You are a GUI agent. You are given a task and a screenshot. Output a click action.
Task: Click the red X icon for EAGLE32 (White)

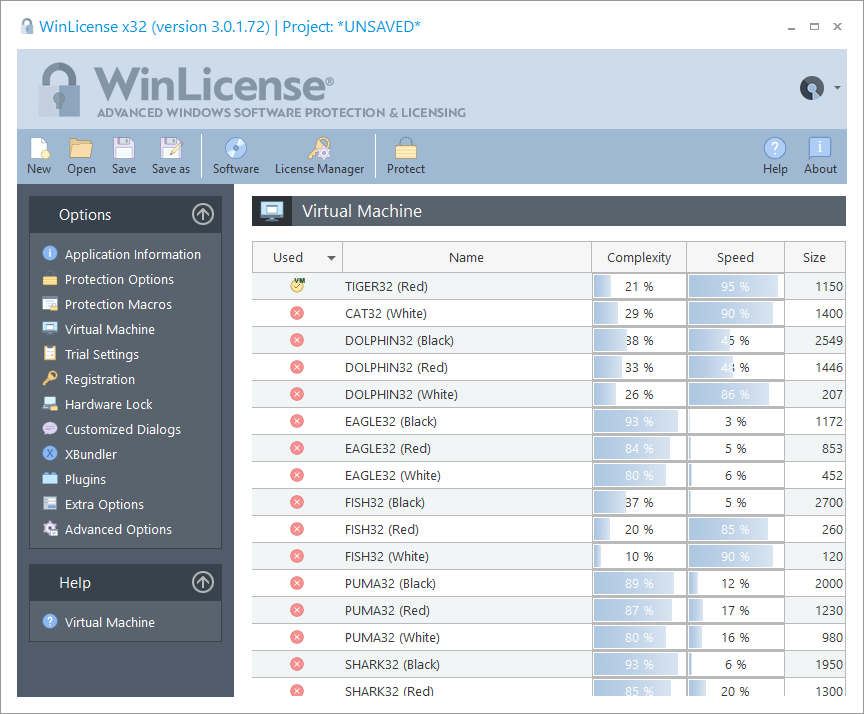(x=297, y=475)
